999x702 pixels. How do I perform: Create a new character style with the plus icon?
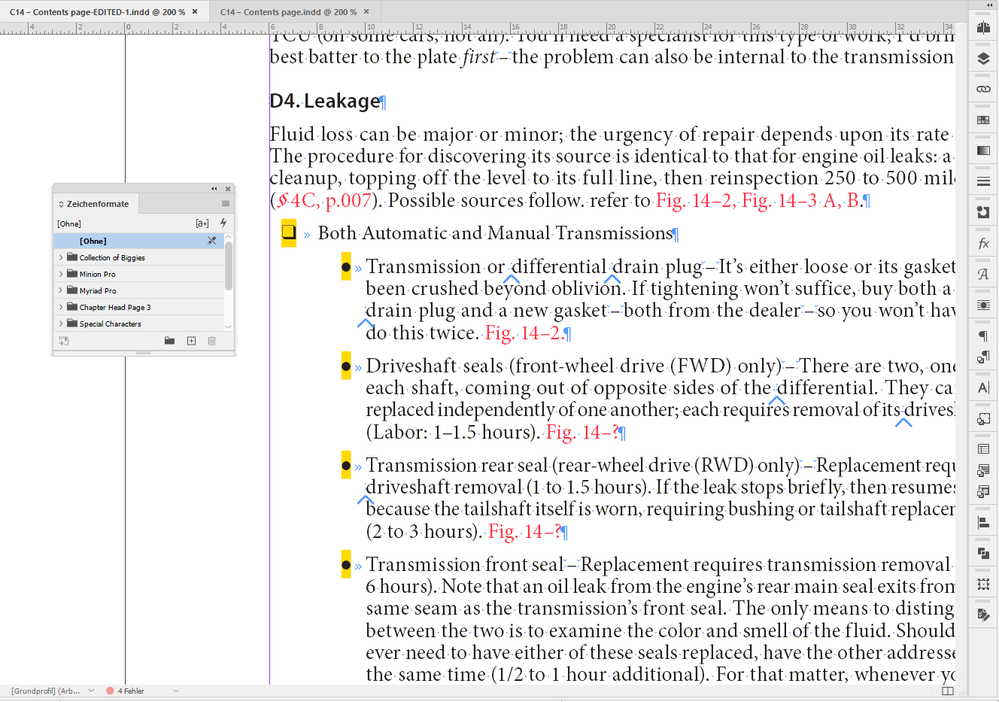click(191, 341)
